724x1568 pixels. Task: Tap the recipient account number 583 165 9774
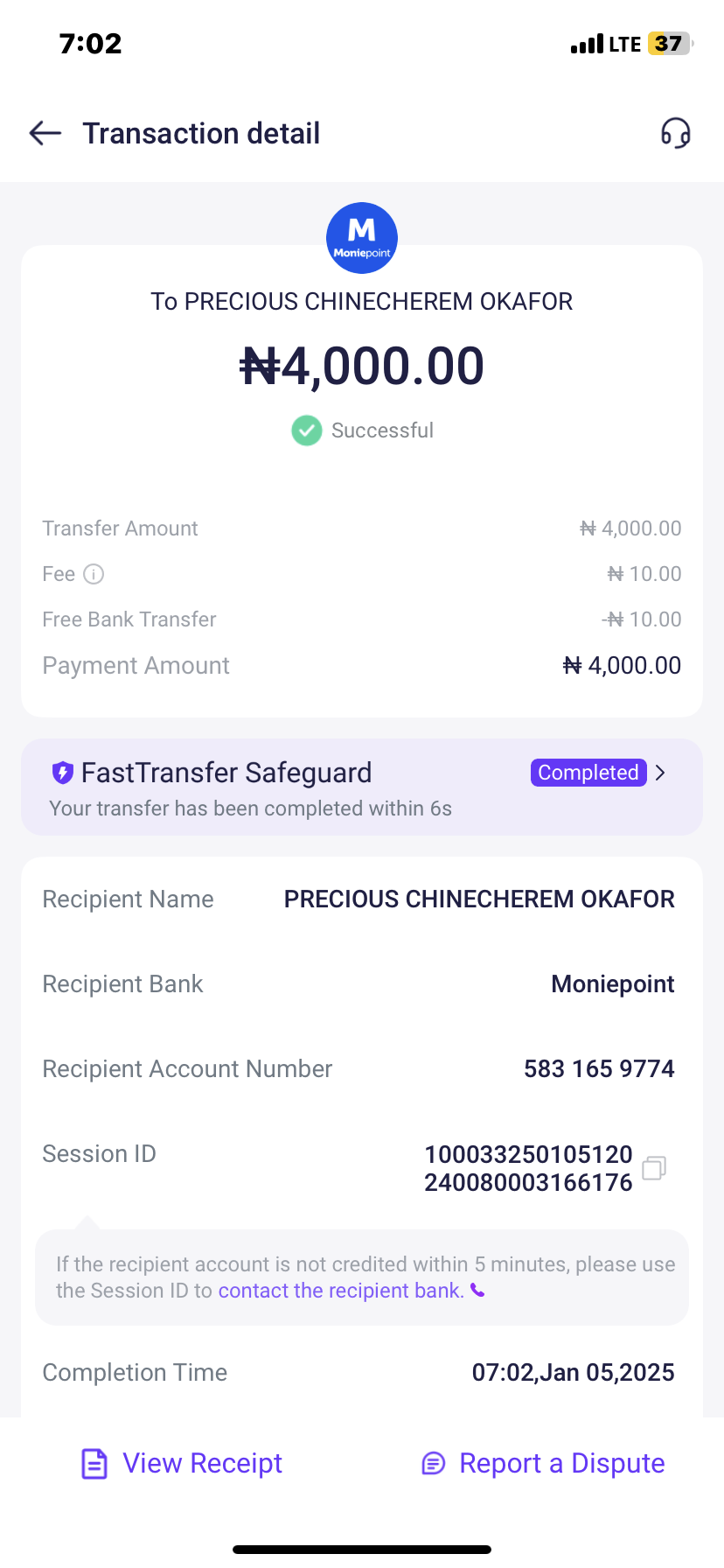tap(599, 1068)
